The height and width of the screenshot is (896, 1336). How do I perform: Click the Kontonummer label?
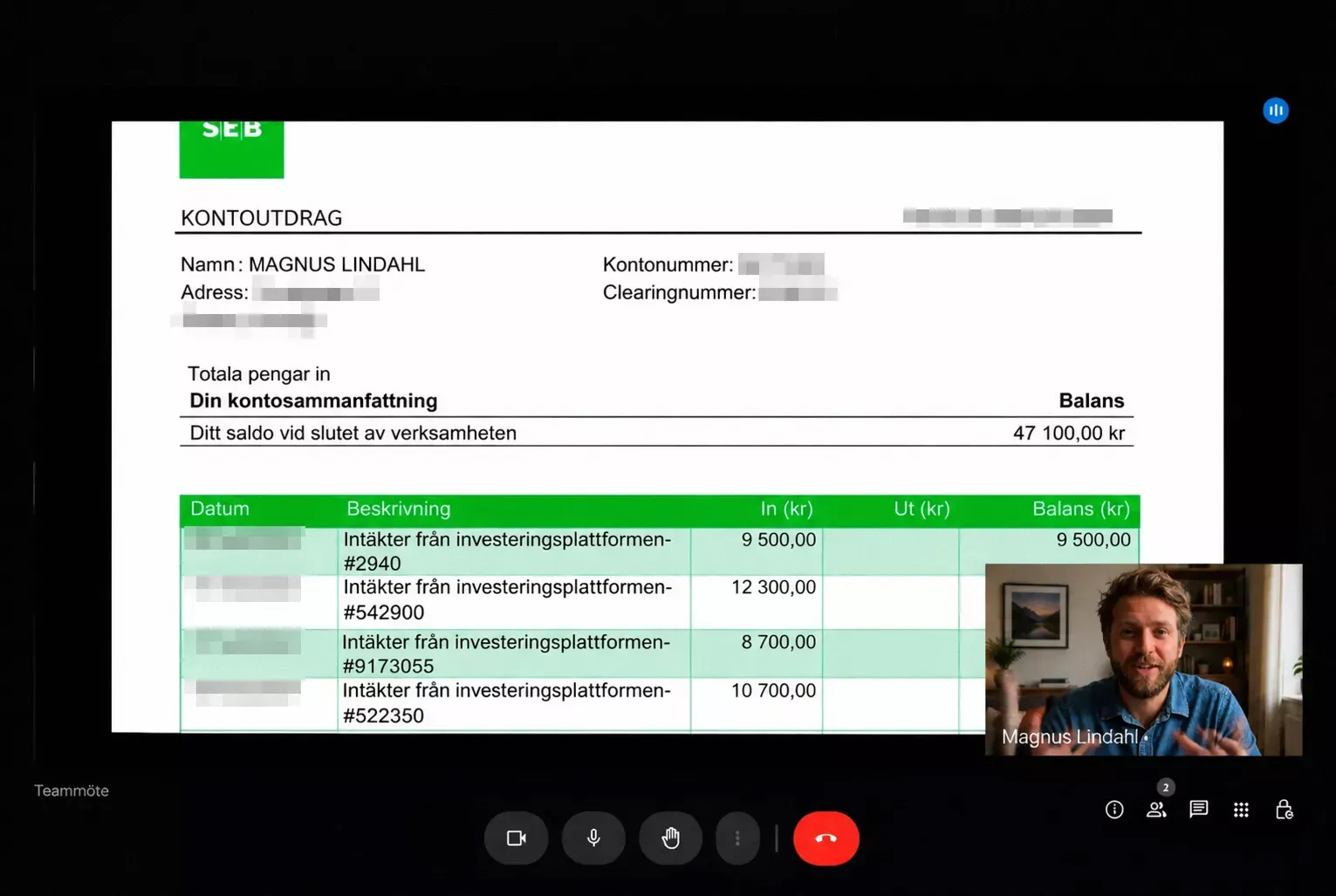668,264
